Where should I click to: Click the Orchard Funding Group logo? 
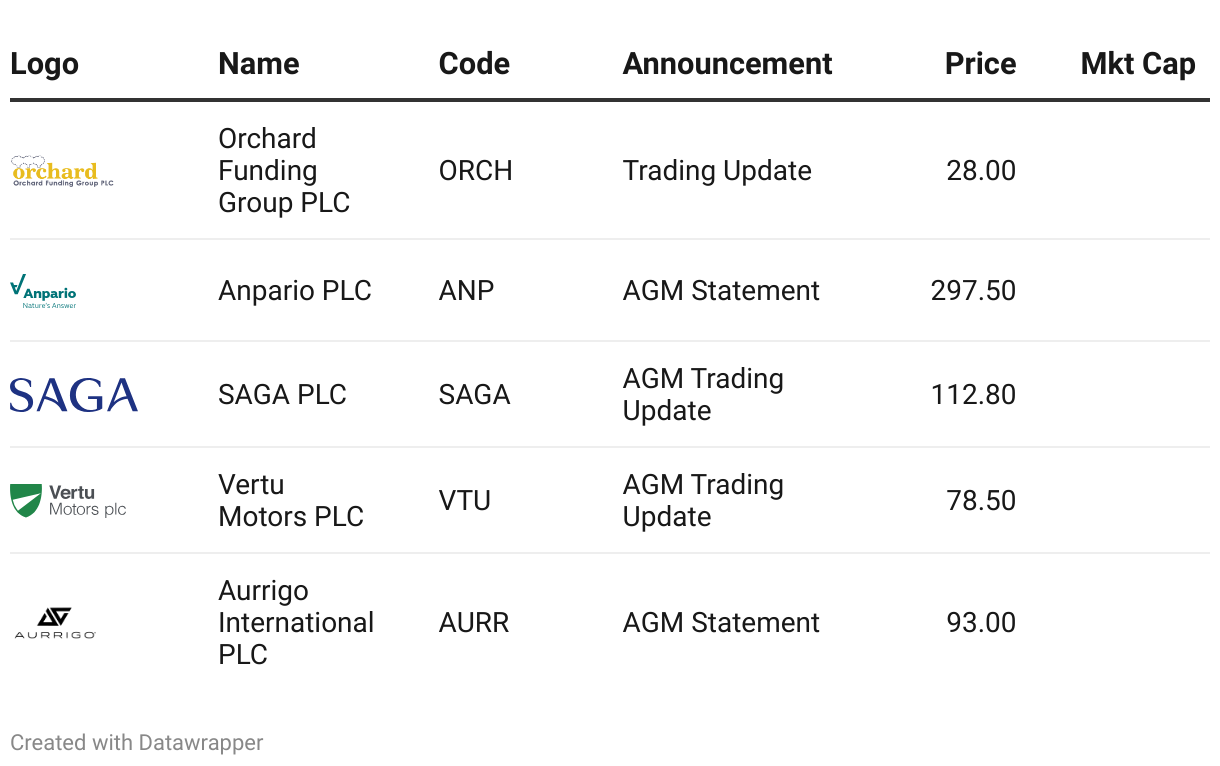pyautogui.click(x=62, y=171)
